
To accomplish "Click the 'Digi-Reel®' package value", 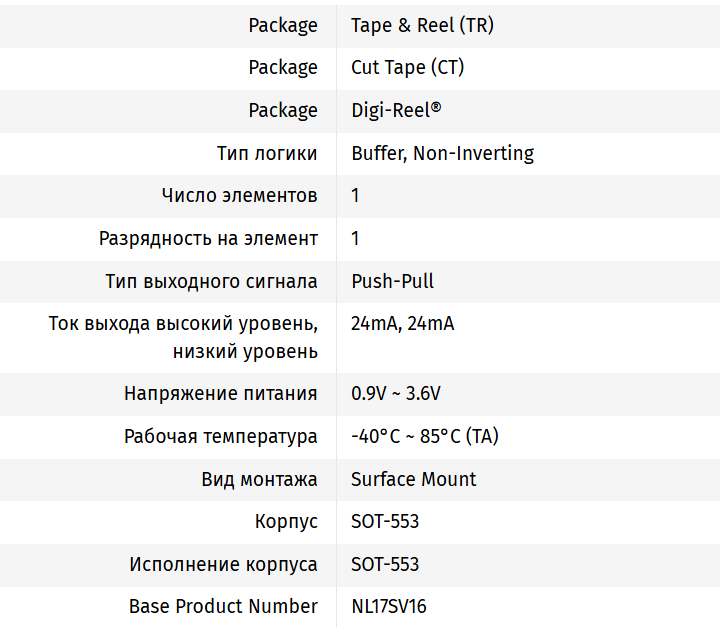I will pos(396,110).
